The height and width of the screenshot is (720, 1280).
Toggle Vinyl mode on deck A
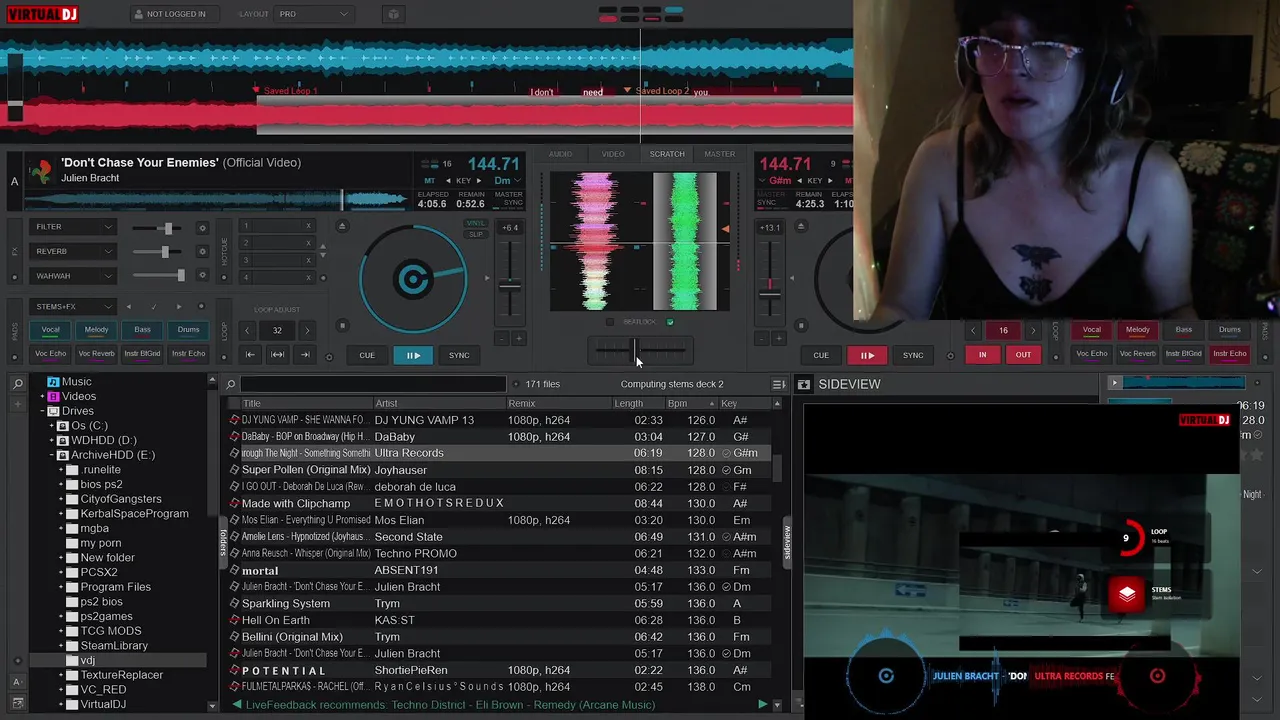coord(476,224)
